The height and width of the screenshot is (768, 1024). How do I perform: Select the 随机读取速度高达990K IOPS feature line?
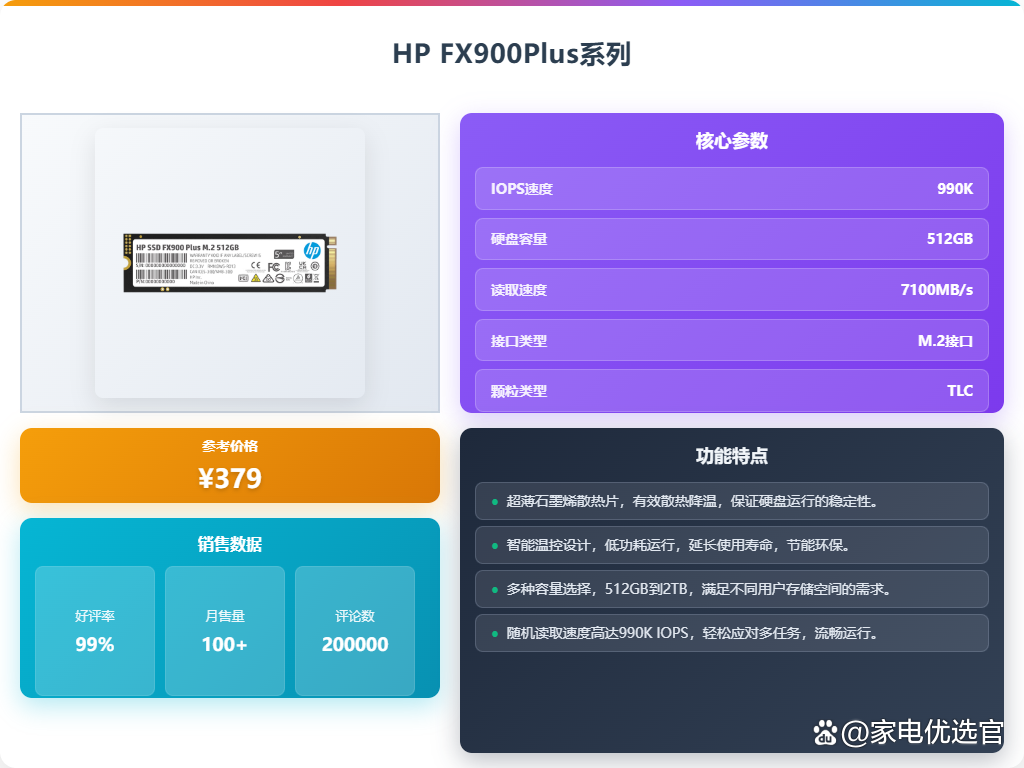pos(731,633)
